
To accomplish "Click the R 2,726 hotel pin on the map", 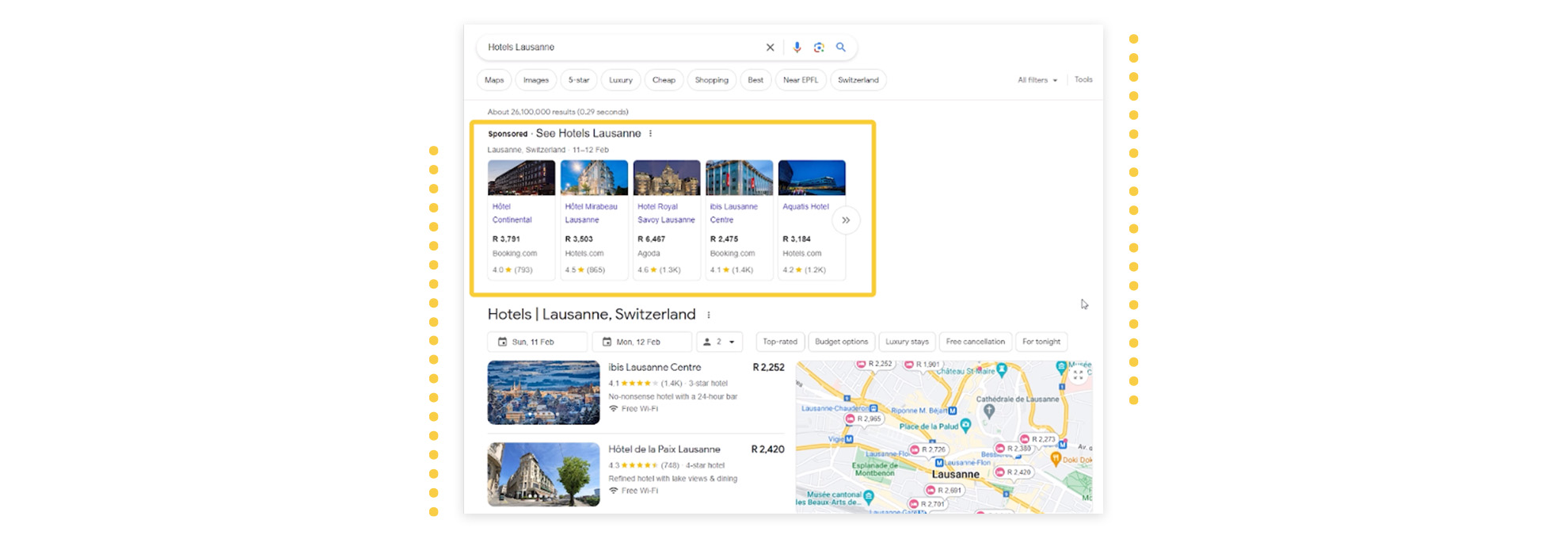I will [927, 449].
